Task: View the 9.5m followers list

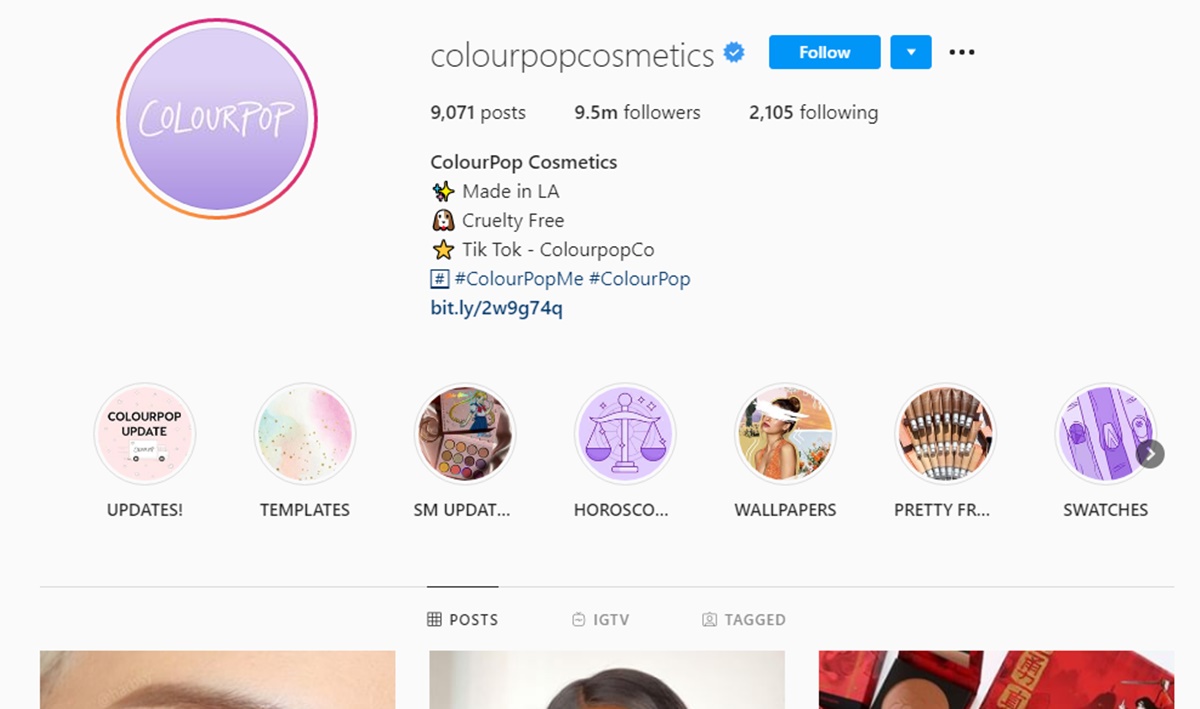Action: click(637, 113)
